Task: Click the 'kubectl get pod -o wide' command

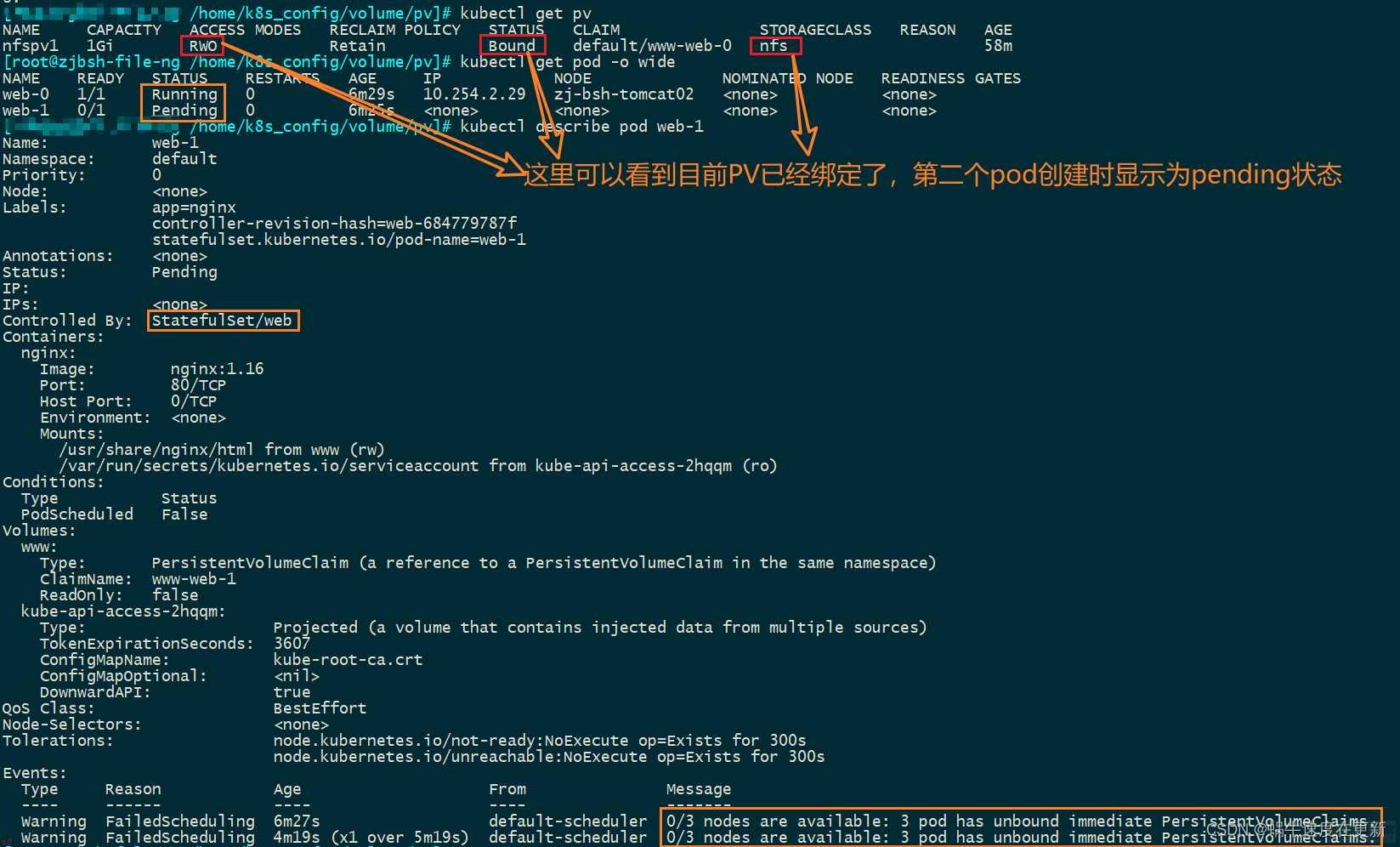Action: click(x=568, y=62)
